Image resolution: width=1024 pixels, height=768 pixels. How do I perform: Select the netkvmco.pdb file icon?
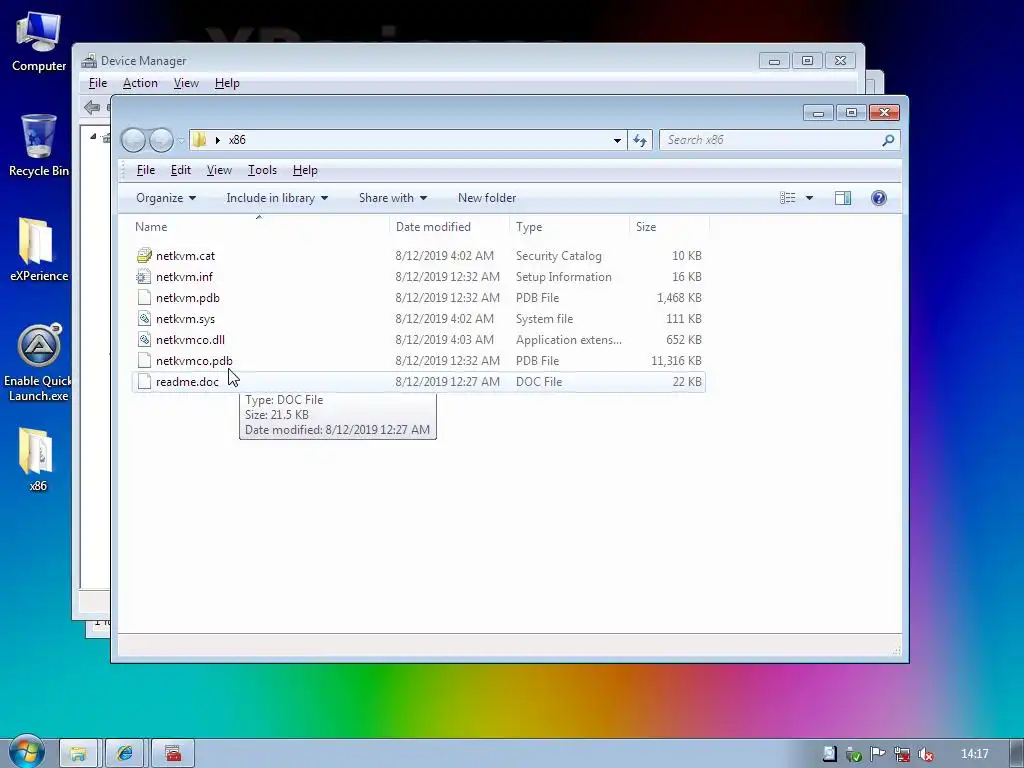tap(144, 360)
